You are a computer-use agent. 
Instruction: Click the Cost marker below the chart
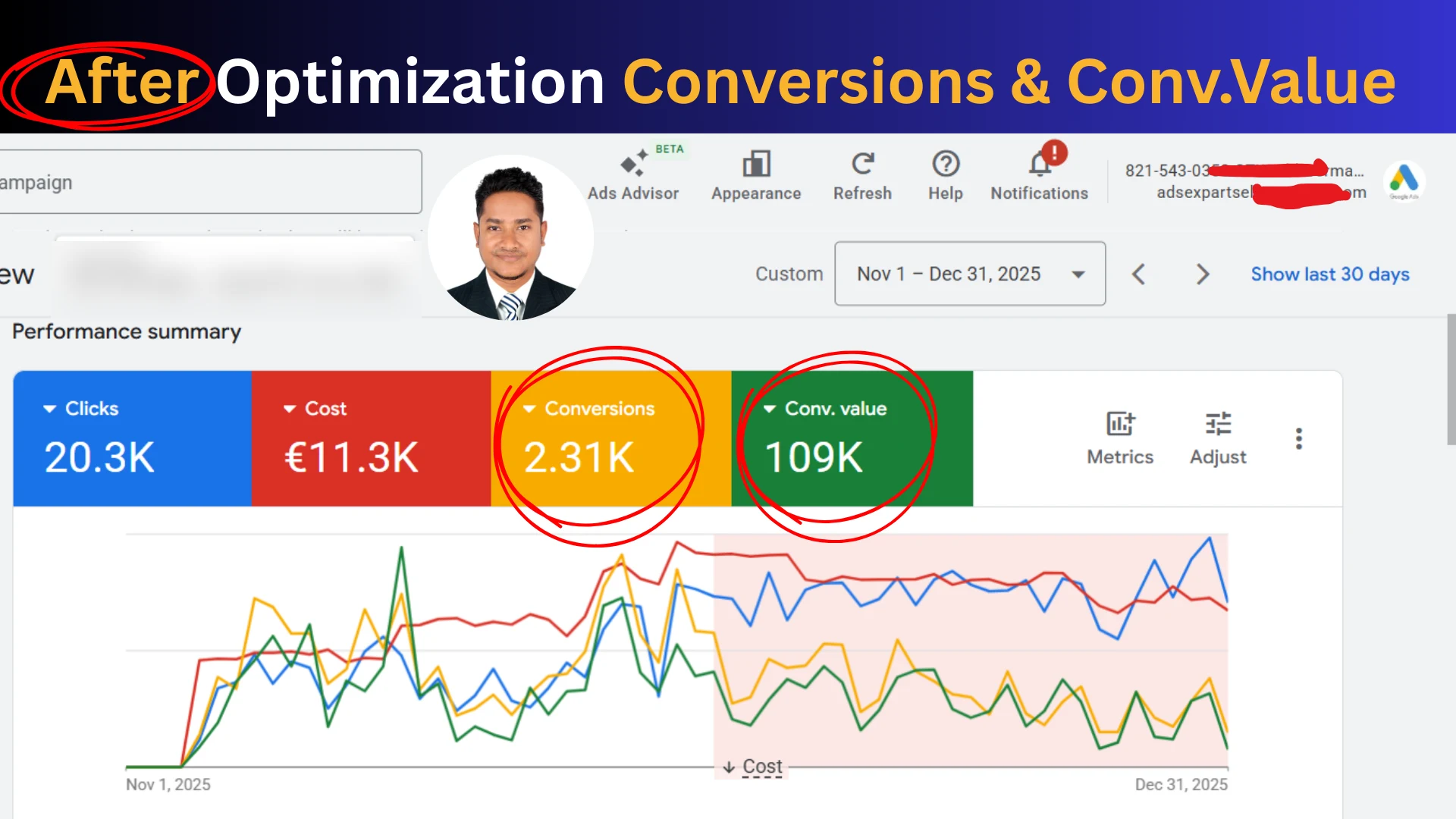click(753, 767)
